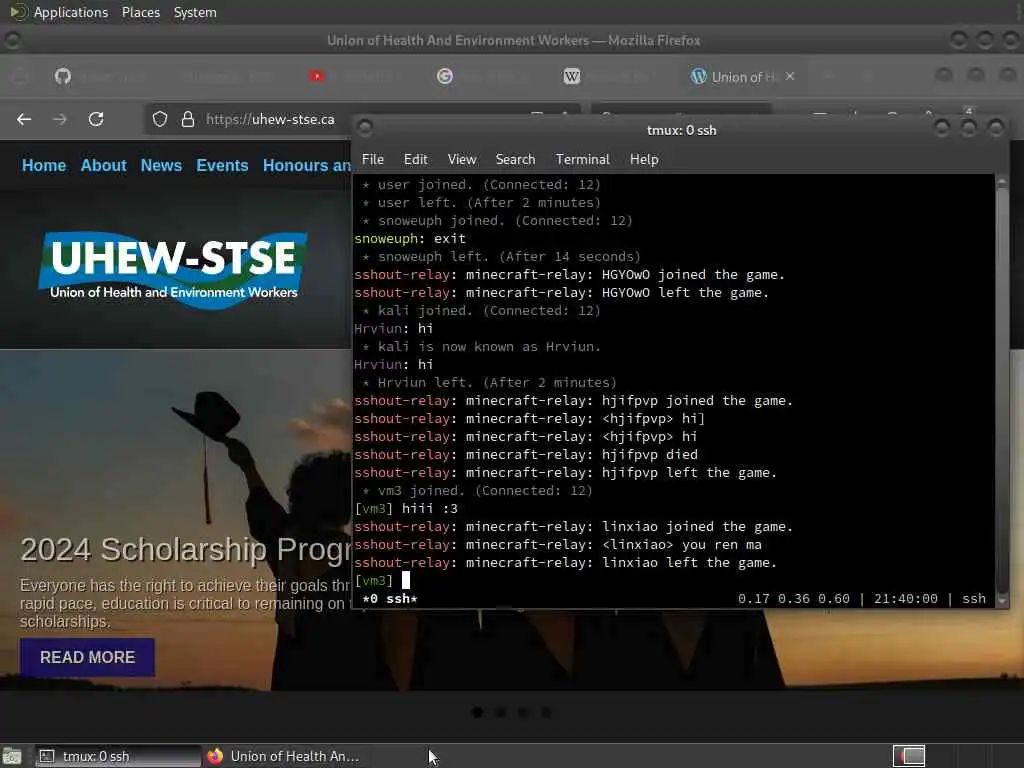The width and height of the screenshot is (1024, 768).
Task: Close the Union of Health tab
Action: [790, 76]
